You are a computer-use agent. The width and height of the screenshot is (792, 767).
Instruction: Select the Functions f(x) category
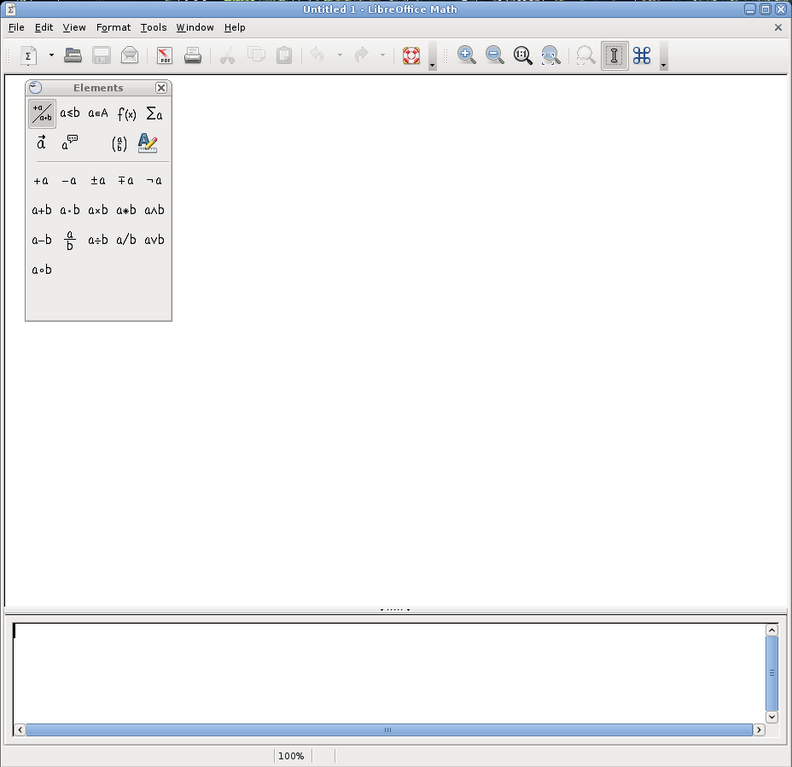click(x=126, y=114)
